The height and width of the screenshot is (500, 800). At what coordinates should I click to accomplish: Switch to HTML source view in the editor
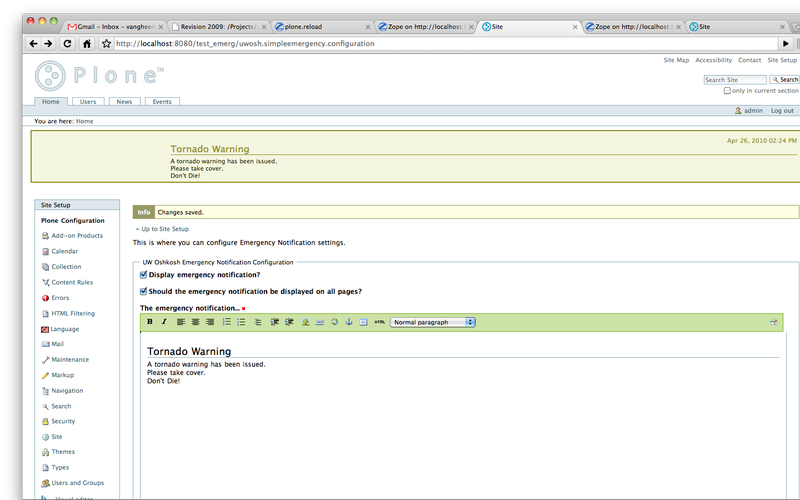tap(379, 322)
